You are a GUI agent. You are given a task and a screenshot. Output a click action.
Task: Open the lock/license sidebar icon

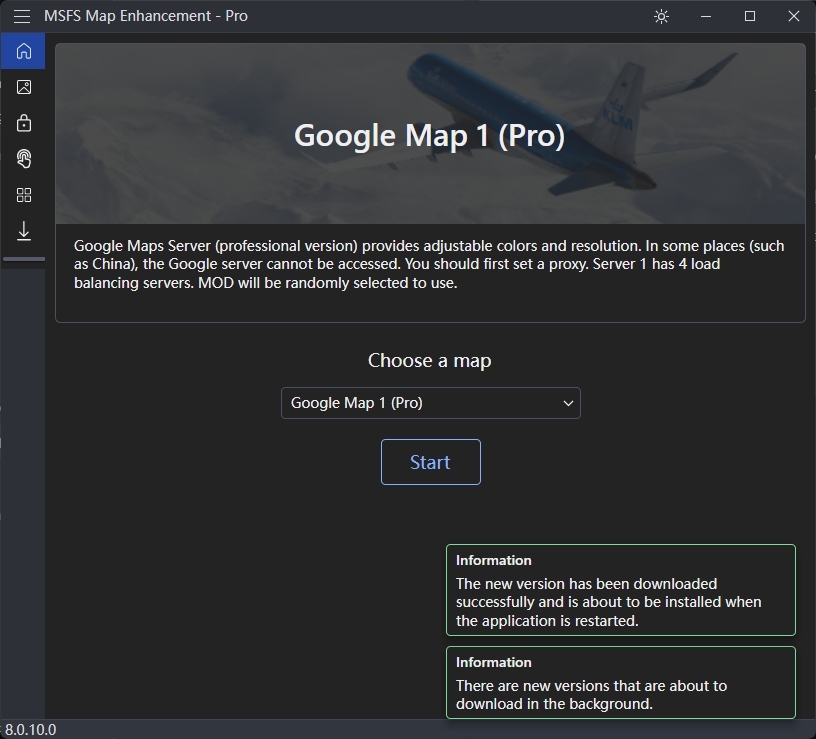(23, 123)
